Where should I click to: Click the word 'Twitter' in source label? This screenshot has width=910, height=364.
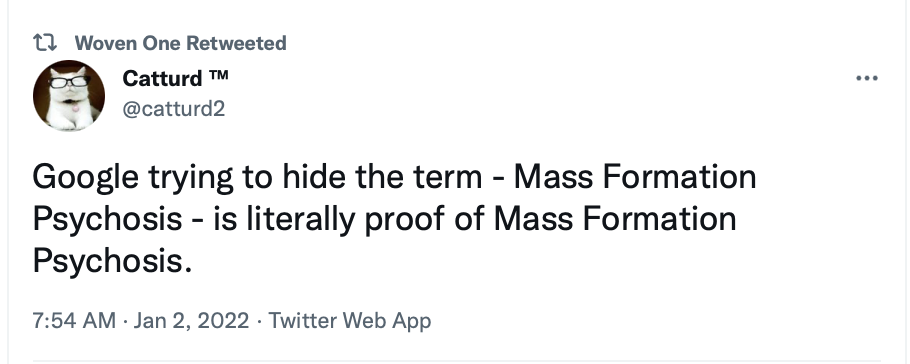tap(302, 320)
